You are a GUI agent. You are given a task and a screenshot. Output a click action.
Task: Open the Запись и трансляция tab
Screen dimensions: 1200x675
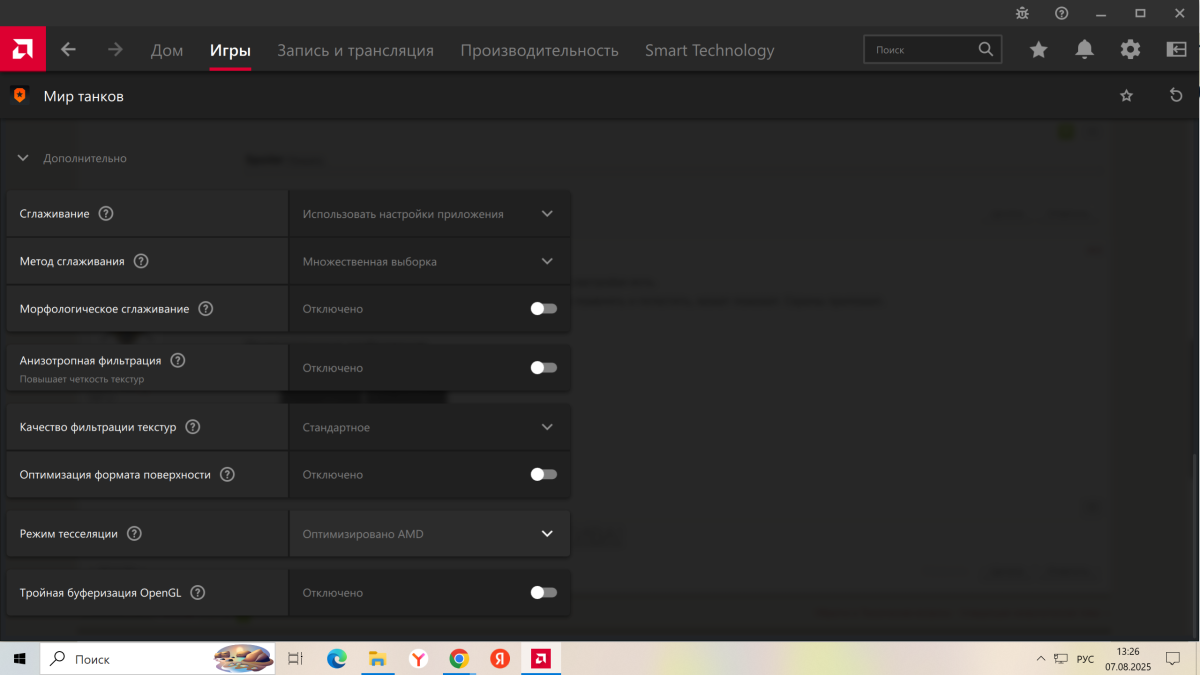(x=355, y=50)
